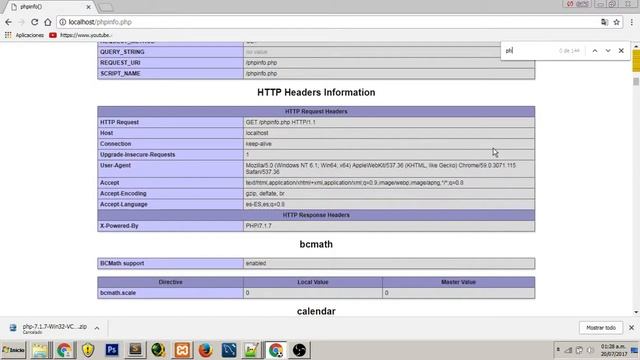
Task: Open the Inicio start menu
Action: pyautogui.click(x=13, y=350)
